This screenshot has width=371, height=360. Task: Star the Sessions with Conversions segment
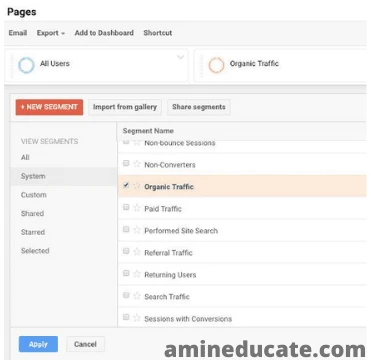(137, 318)
